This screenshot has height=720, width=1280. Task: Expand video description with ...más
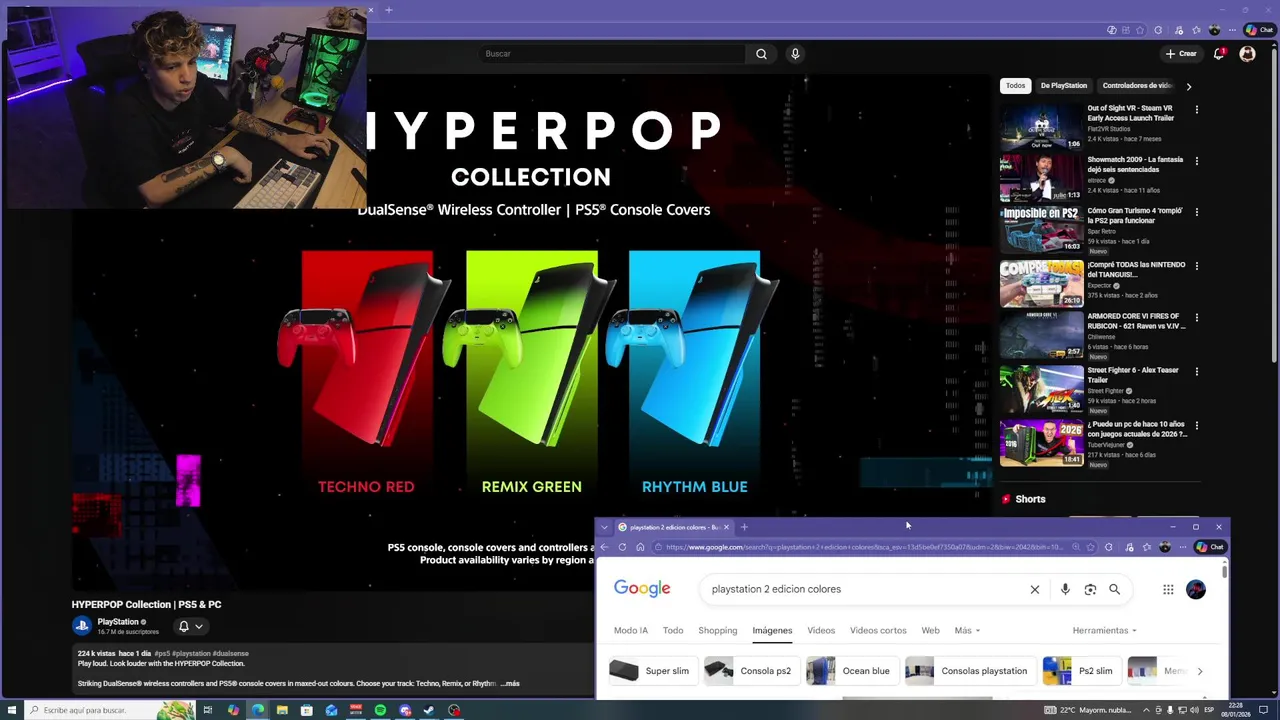(510, 684)
